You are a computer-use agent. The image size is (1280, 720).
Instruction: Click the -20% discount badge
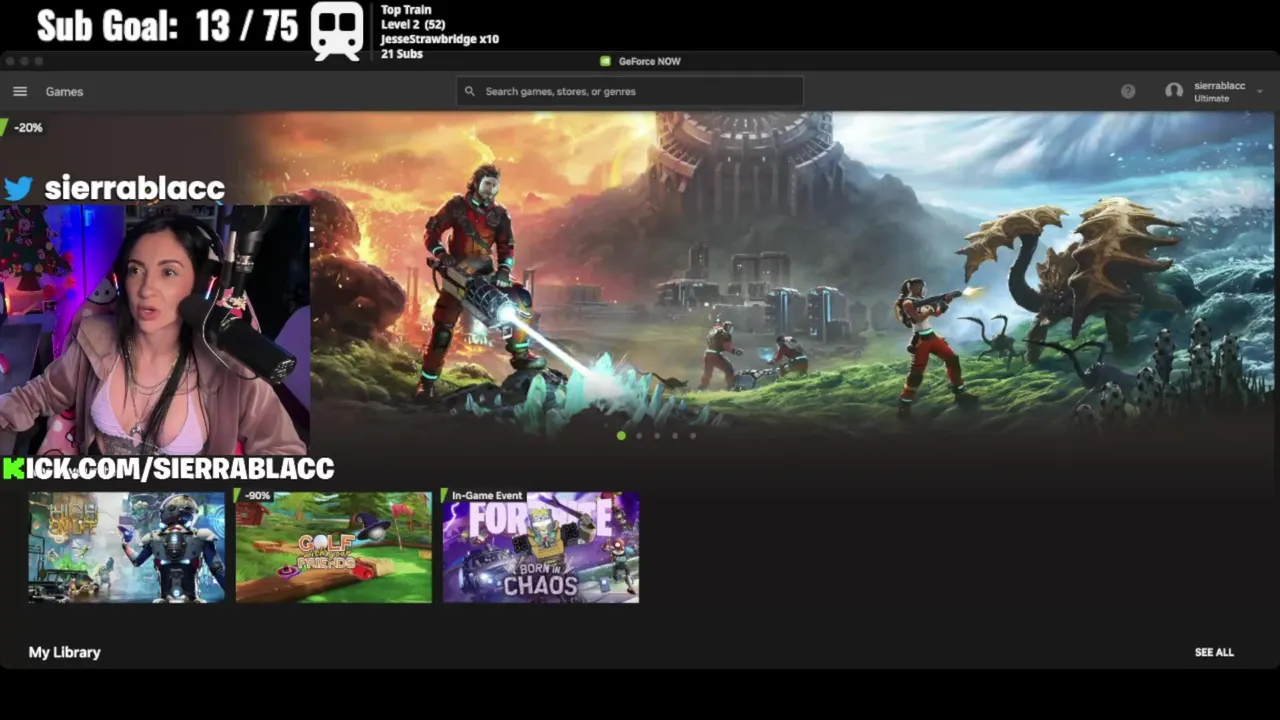[x=25, y=128]
